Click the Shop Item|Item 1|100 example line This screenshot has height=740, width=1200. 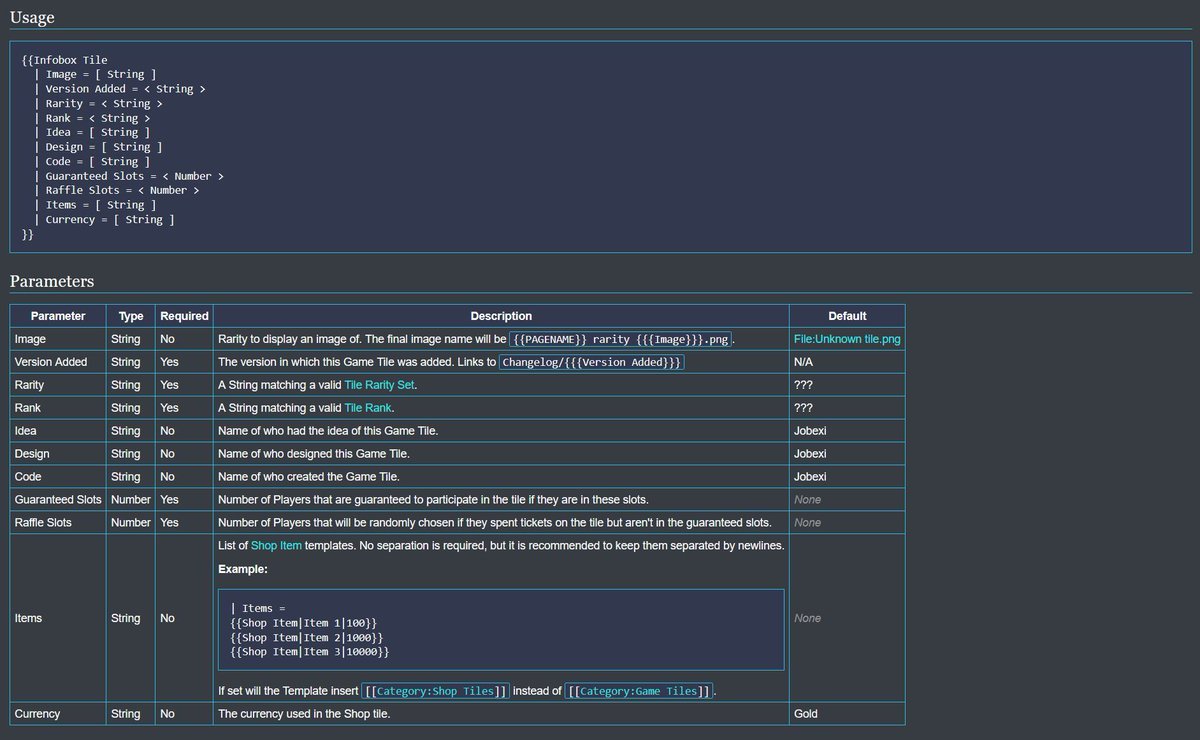303,622
